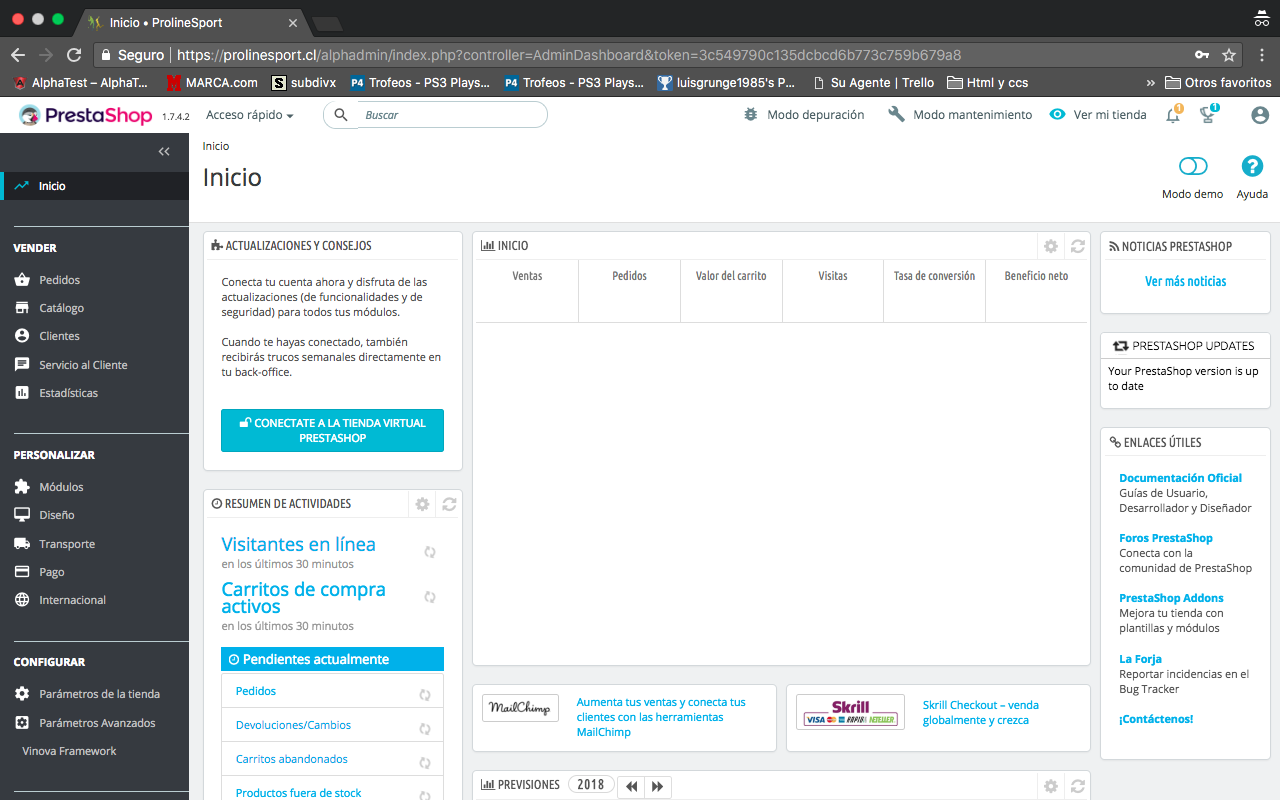Bookmark page with the star icon
The image size is (1280, 800).
[x=1229, y=55]
